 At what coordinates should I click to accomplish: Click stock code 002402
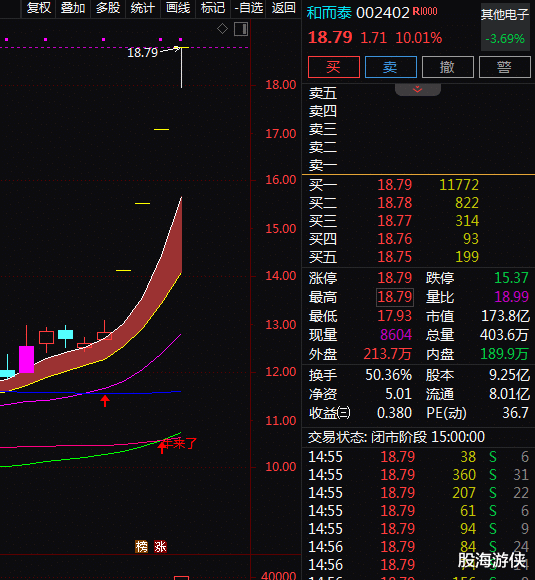(x=383, y=13)
